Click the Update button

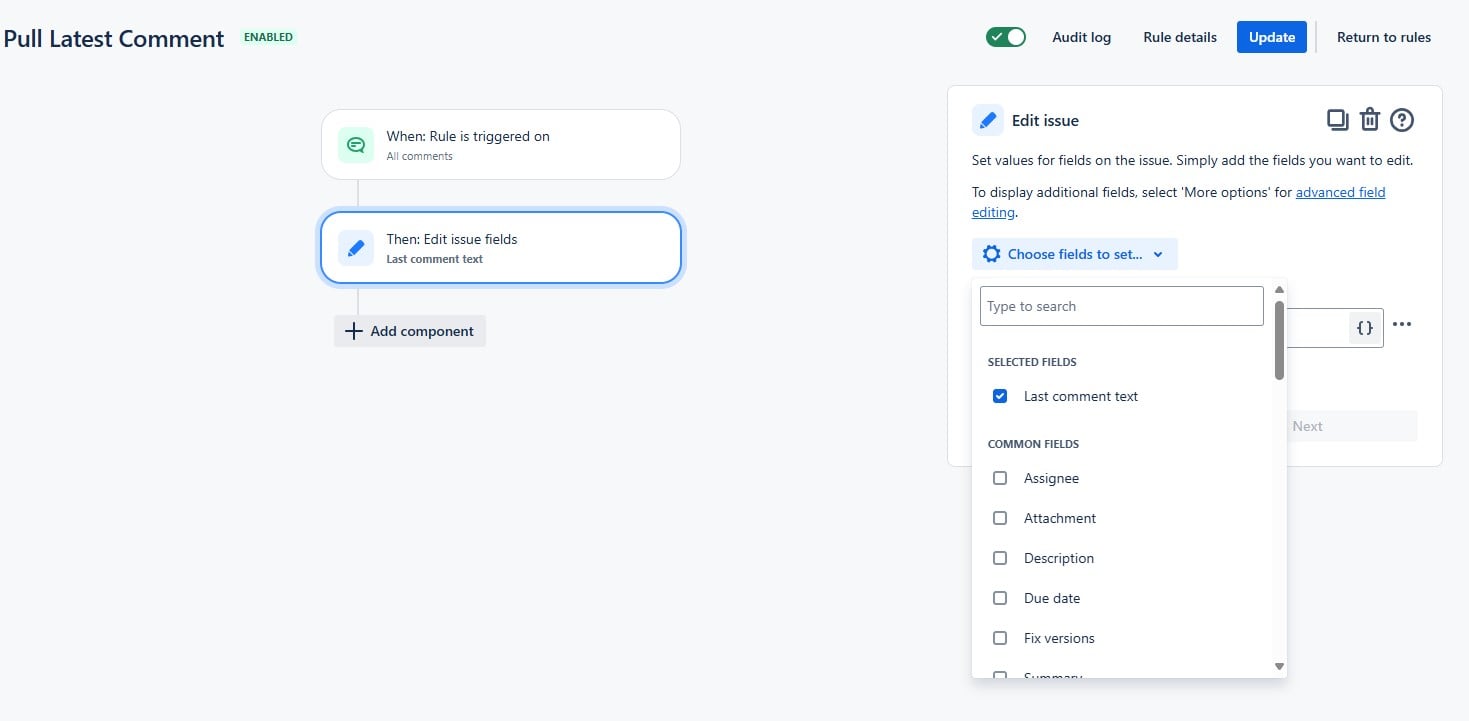click(1272, 37)
